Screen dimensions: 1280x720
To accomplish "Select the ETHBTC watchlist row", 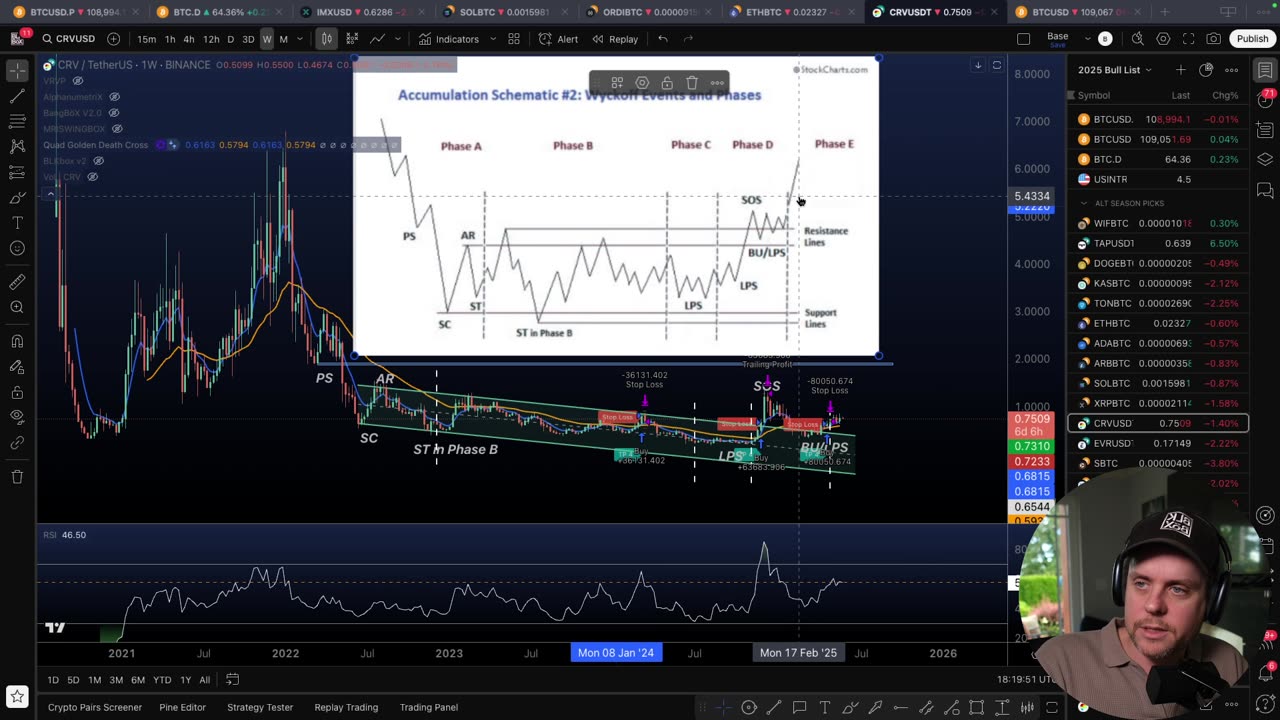I will [x=1158, y=323].
